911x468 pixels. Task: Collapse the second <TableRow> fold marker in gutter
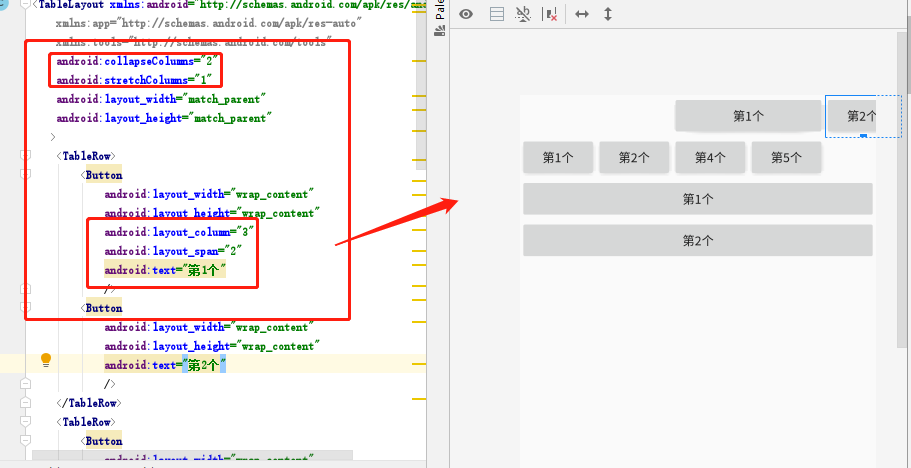[x=25, y=422]
